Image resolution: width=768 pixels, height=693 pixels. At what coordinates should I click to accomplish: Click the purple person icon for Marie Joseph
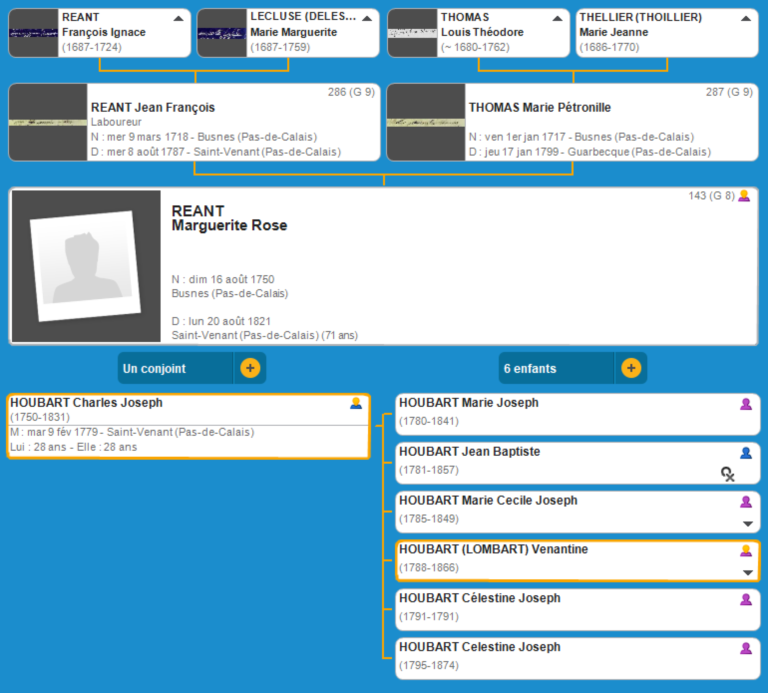pos(745,404)
